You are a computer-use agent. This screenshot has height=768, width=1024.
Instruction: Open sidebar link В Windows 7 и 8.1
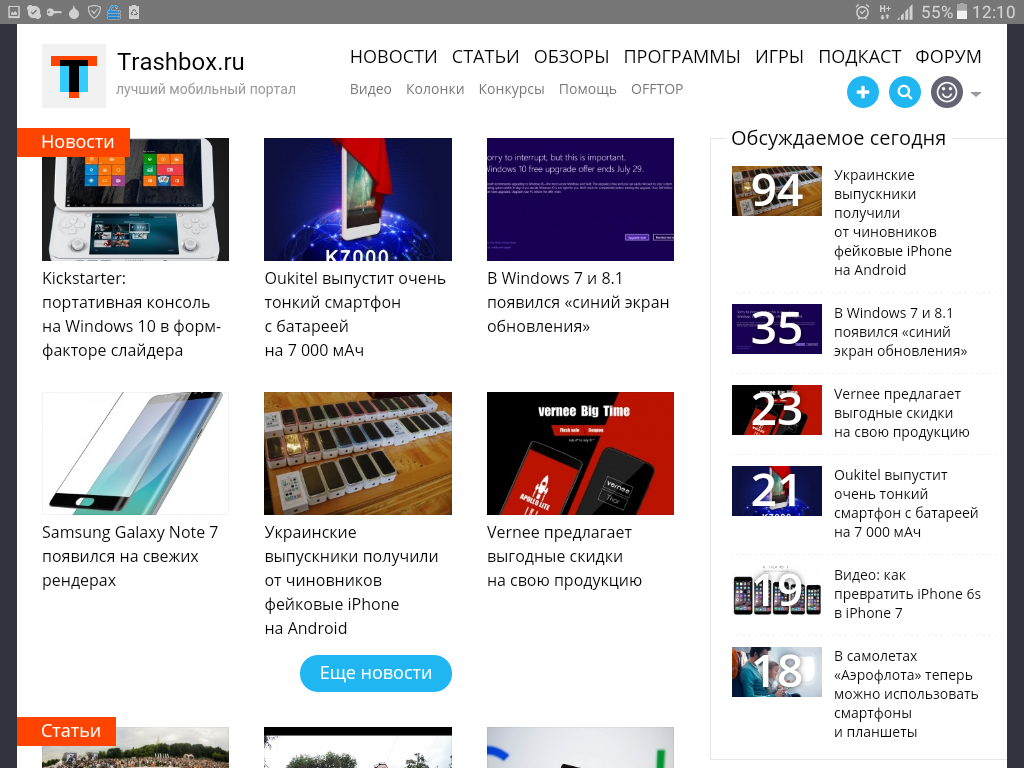(x=900, y=332)
